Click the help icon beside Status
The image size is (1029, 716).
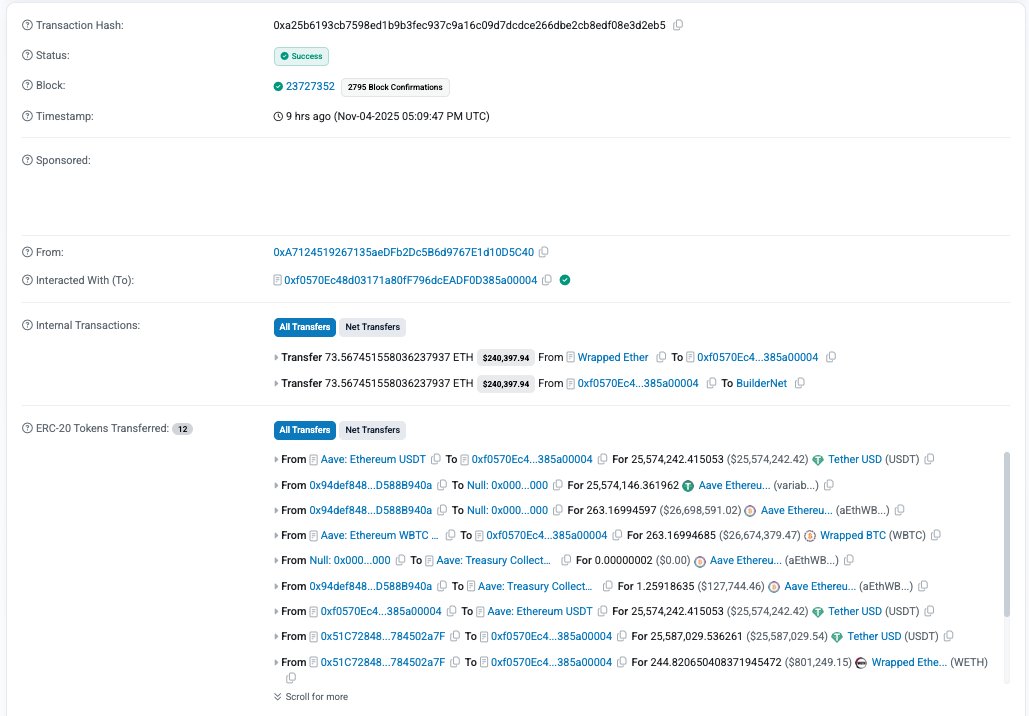point(27,55)
